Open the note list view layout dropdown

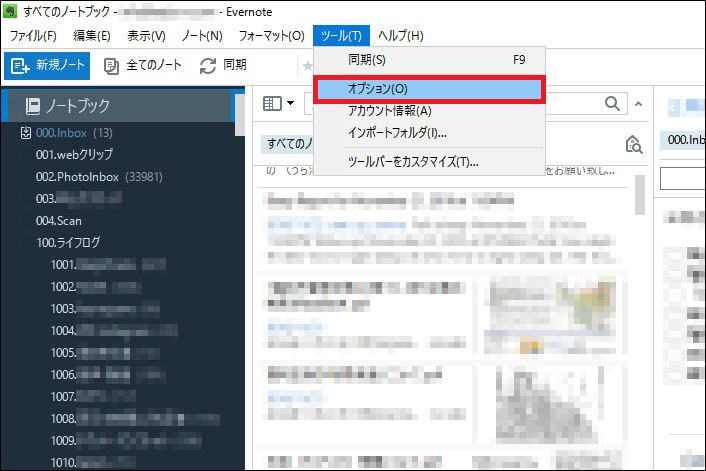pos(278,104)
